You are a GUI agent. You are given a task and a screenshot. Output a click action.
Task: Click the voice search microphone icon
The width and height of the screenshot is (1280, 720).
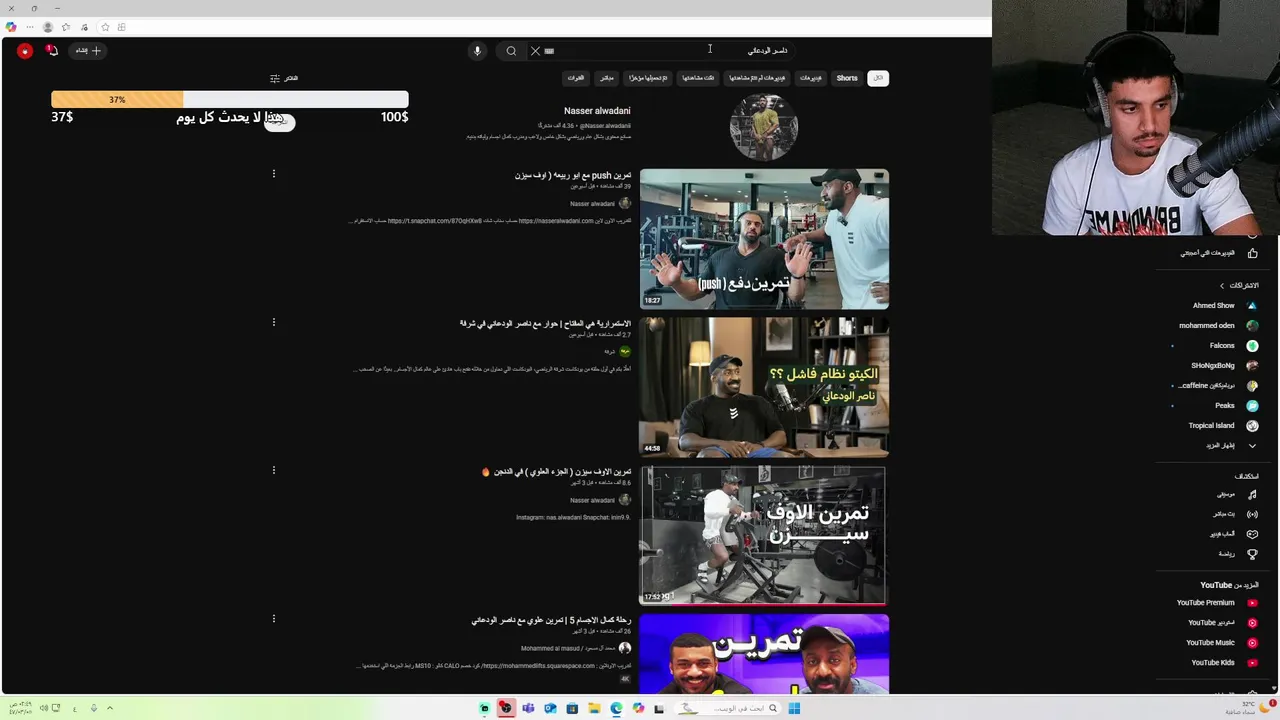coord(477,51)
